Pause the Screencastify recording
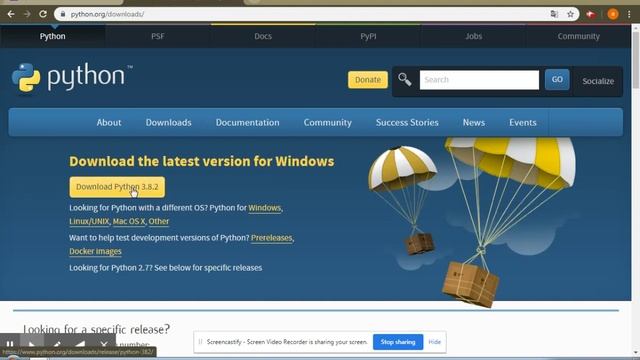Screen dimensions: 640x360 pos(10,344)
